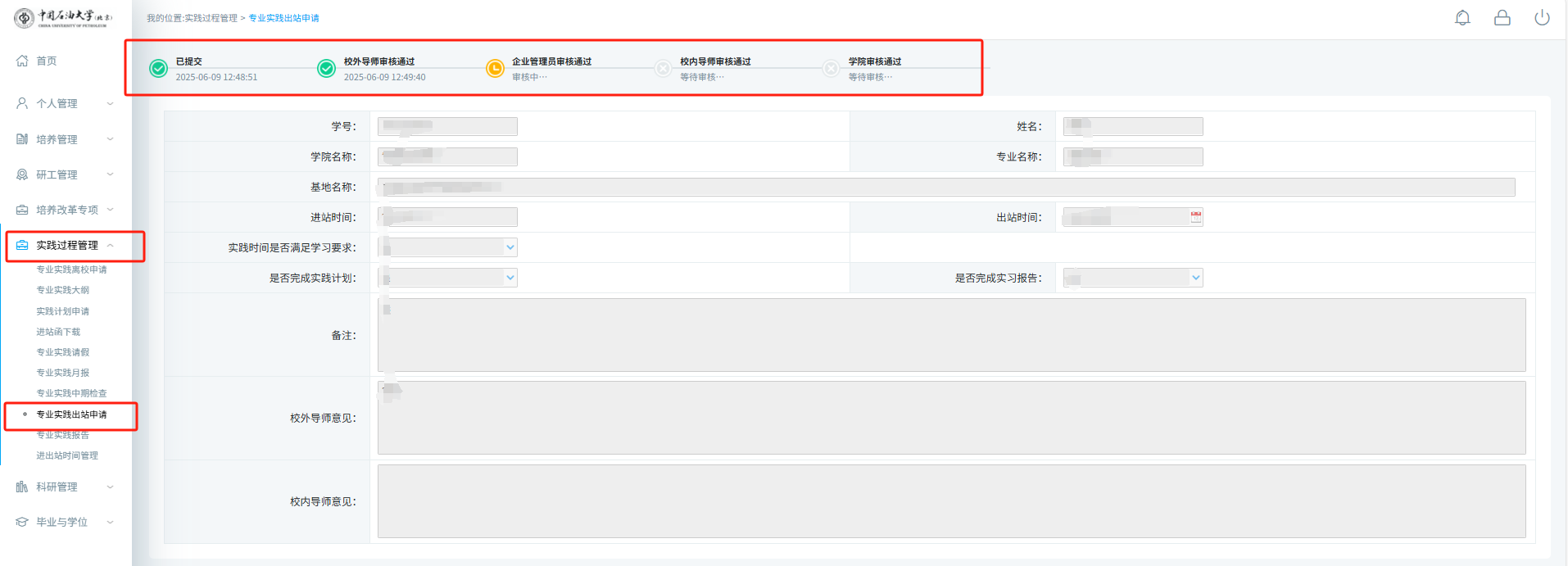The height and width of the screenshot is (566, 1568).
Task: Click the lock icon in header
Action: (x=1502, y=18)
